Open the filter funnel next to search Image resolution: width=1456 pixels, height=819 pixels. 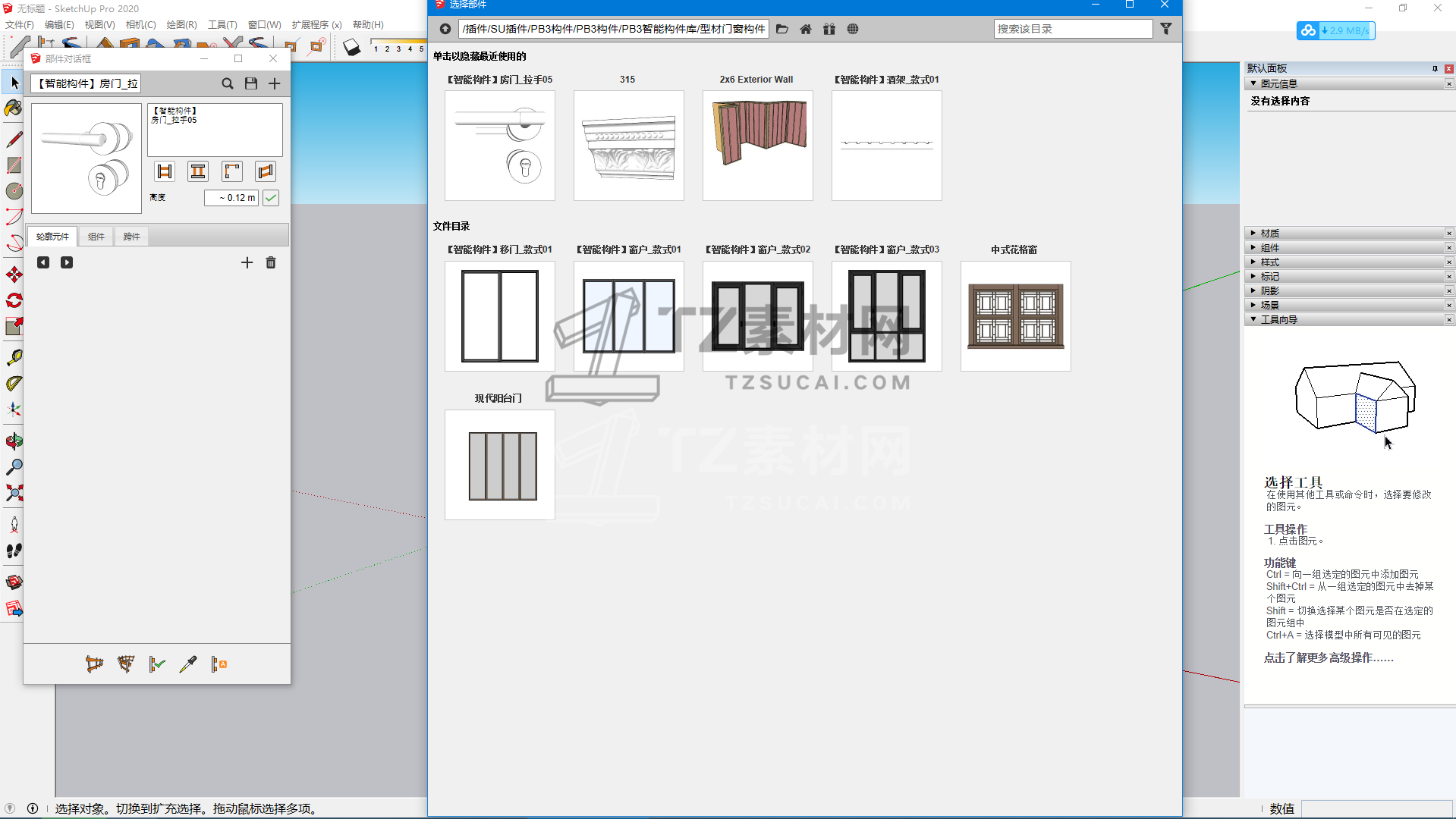coord(1166,29)
